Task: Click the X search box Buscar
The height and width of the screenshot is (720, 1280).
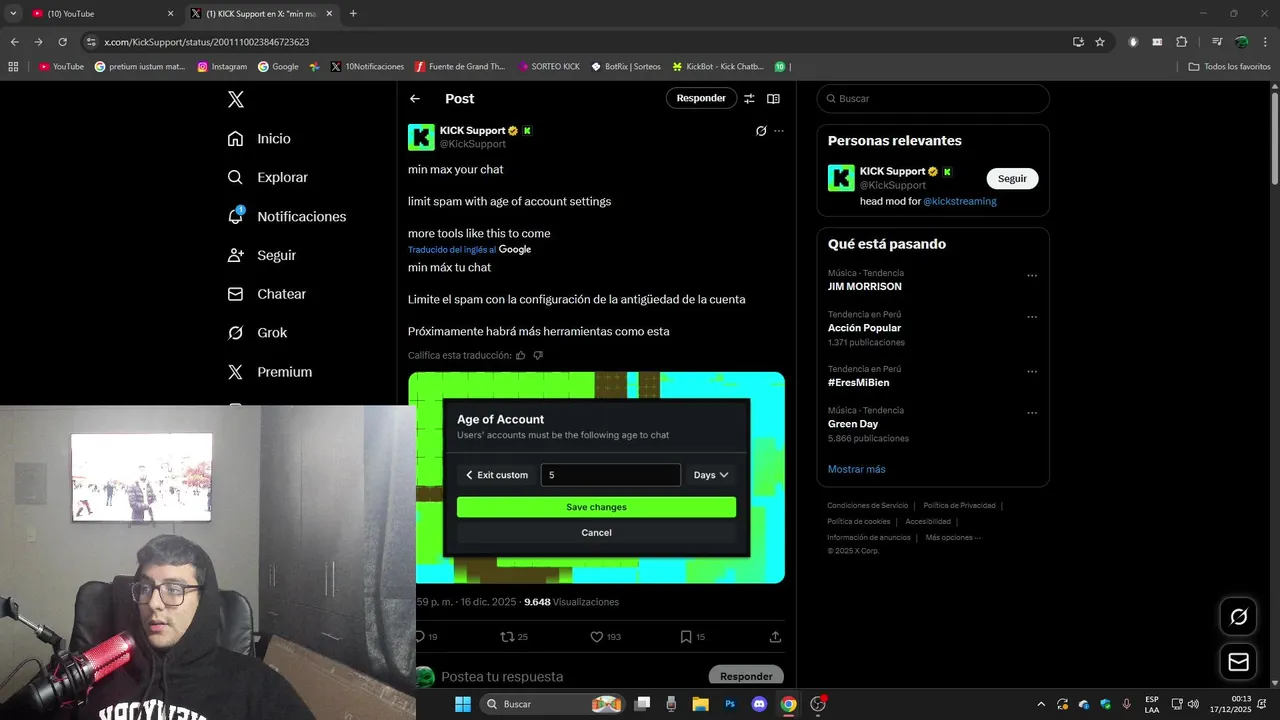Action: [933, 98]
